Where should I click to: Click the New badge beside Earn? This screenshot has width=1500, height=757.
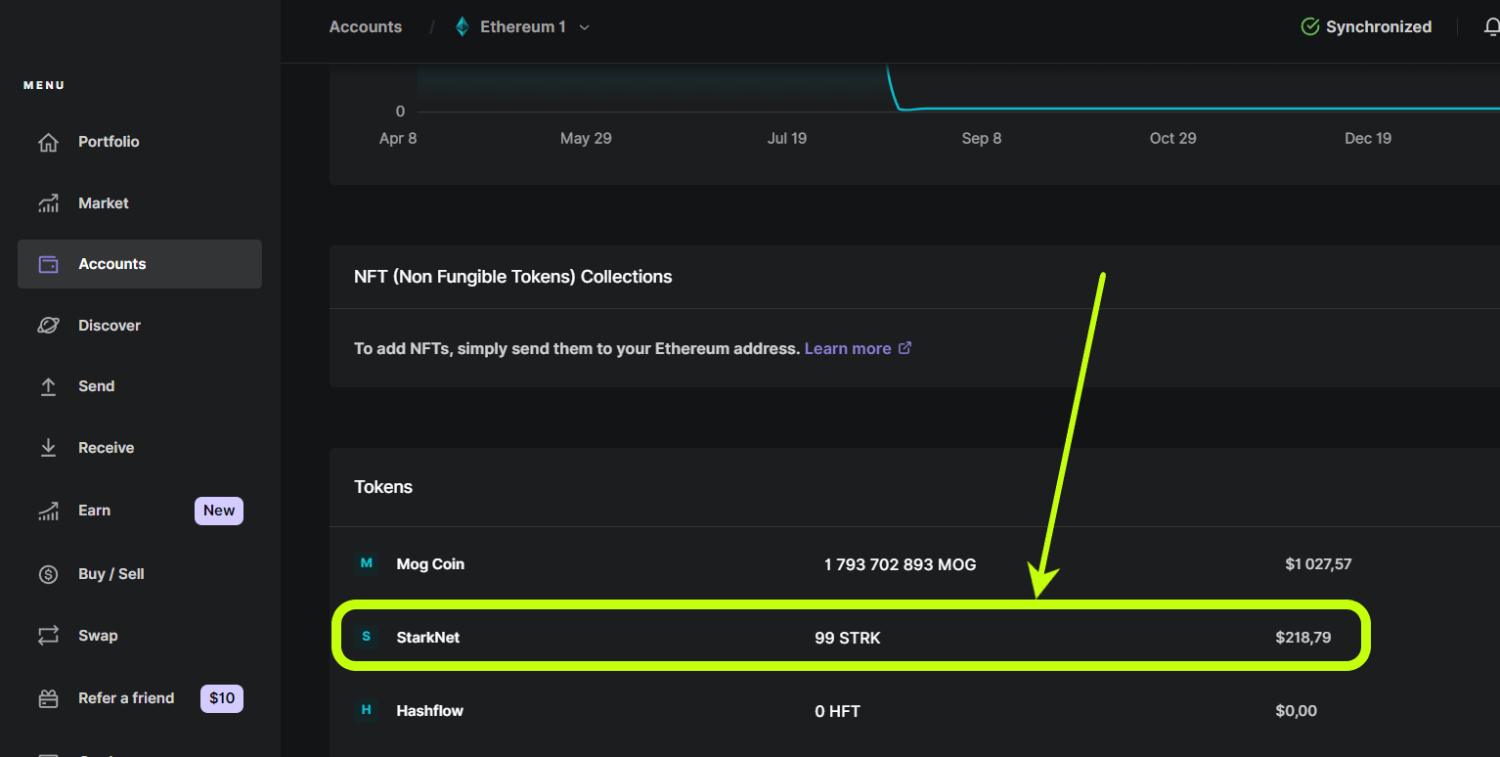click(219, 510)
